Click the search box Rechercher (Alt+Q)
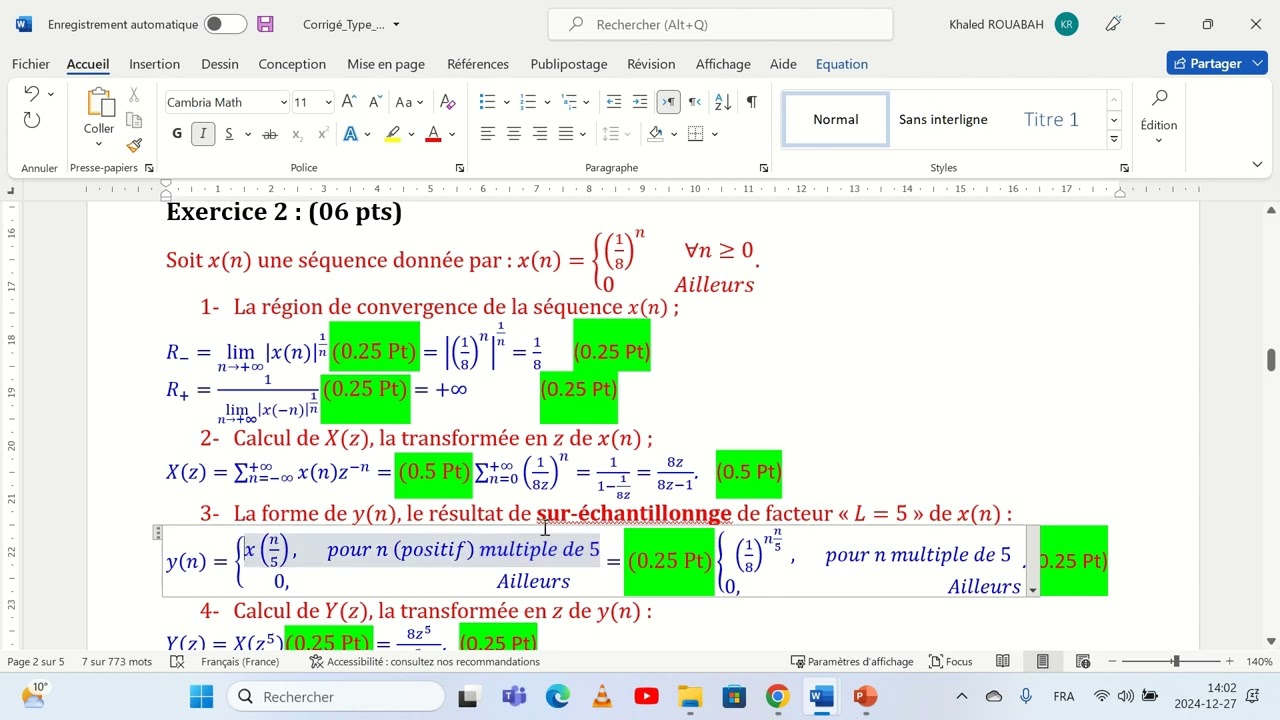Screen dimensions: 1280x720 click(720, 24)
